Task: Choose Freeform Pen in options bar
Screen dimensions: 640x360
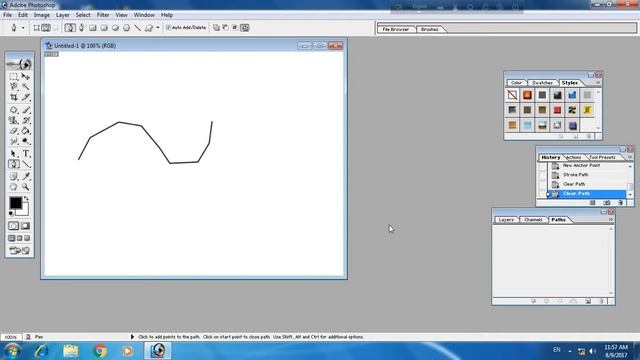Action: tap(82, 28)
